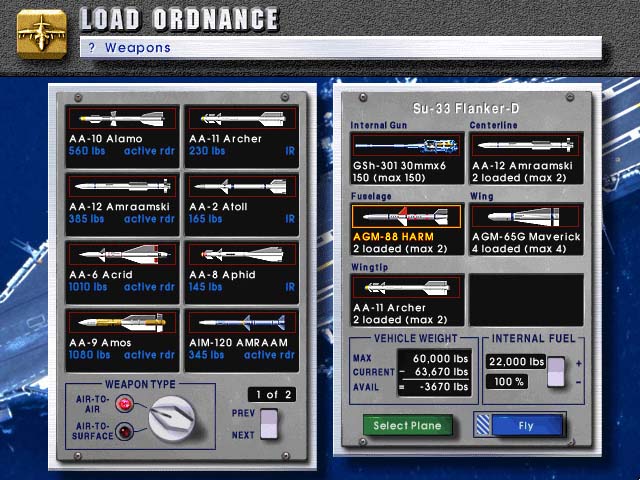The width and height of the screenshot is (640, 480).
Task: Select the Fuselage AGM-88 HARM slot
Action: pyautogui.click(x=407, y=229)
